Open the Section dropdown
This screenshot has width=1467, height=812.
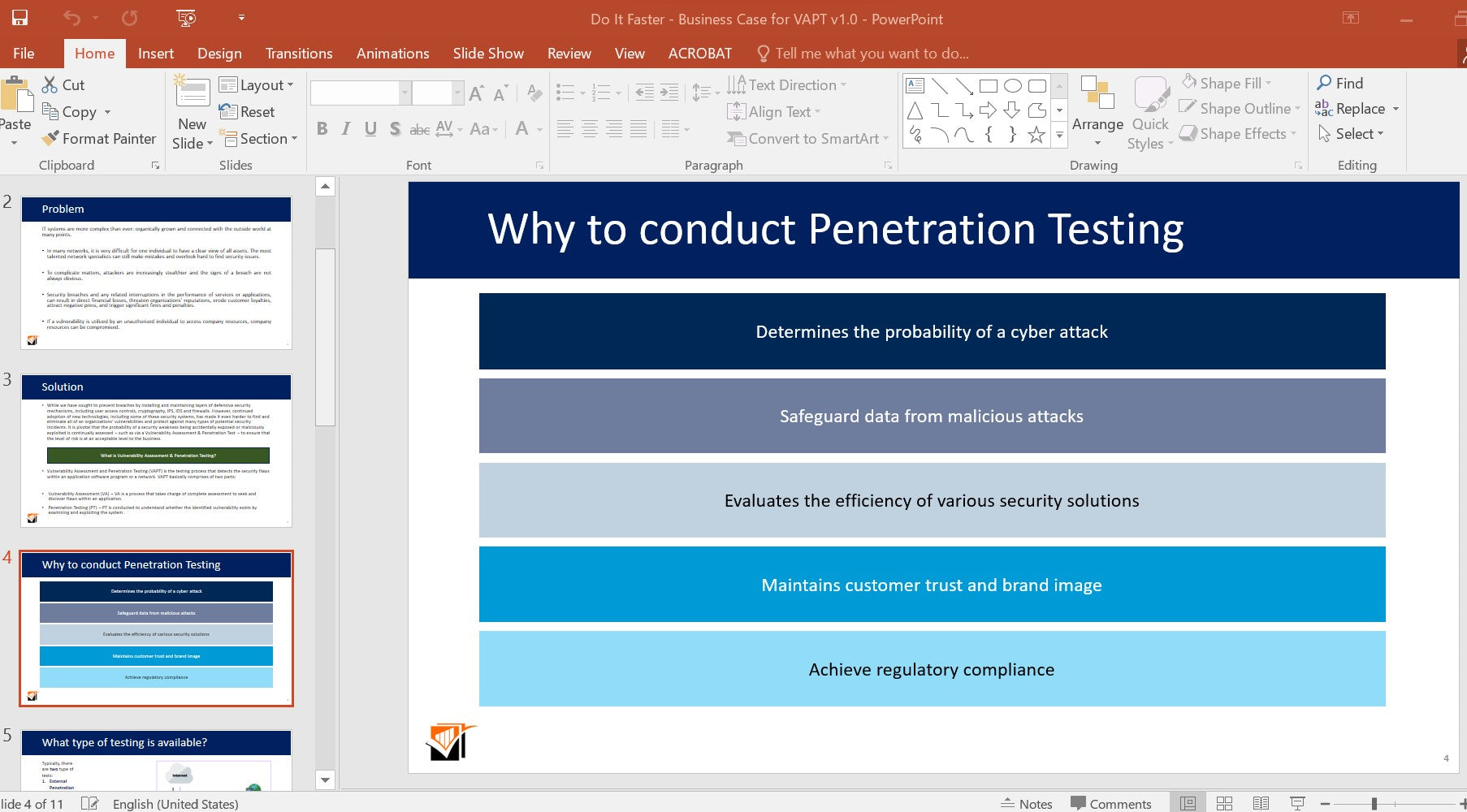pos(257,139)
